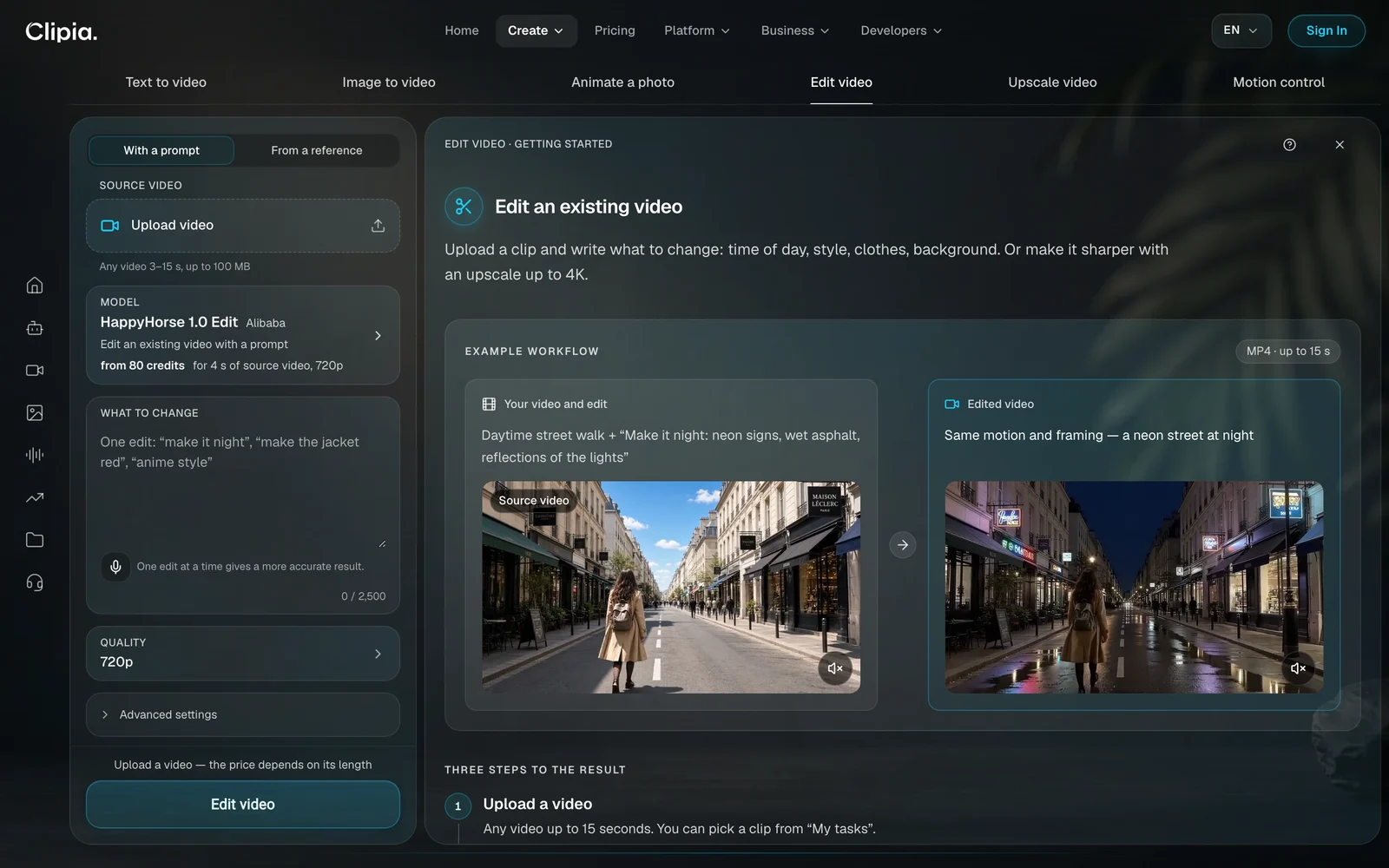
Task: Click the Edit video submit button
Action: tap(243, 805)
